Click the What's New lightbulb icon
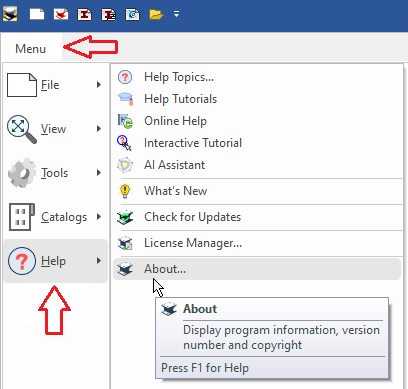Image resolution: width=408 pixels, height=389 pixels. click(x=125, y=191)
